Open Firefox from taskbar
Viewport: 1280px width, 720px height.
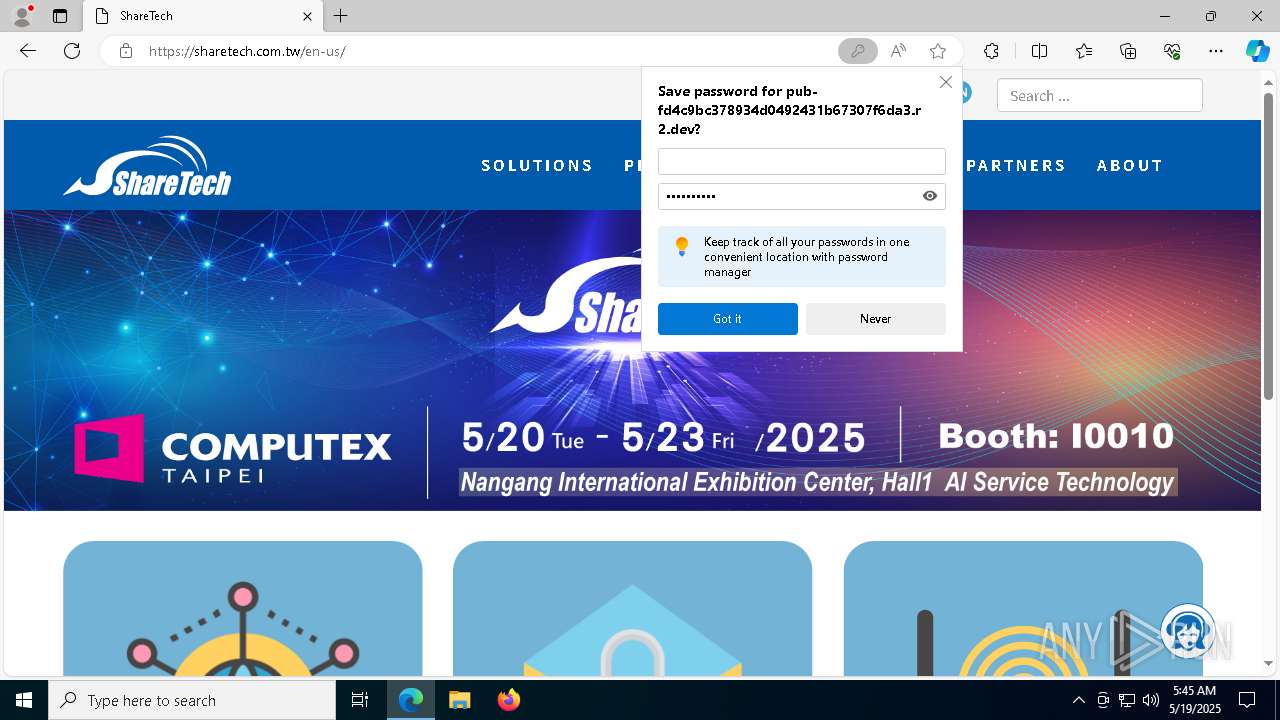(508, 700)
